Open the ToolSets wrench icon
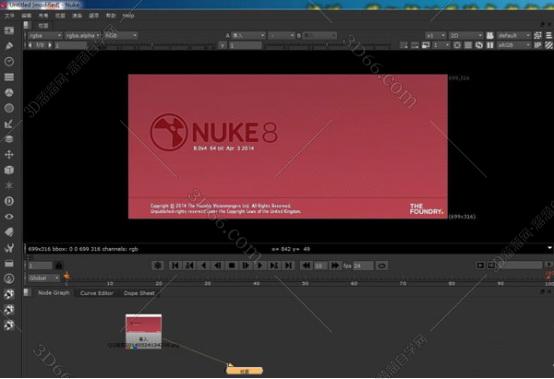The image size is (554, 379). [x=9, y=248]
